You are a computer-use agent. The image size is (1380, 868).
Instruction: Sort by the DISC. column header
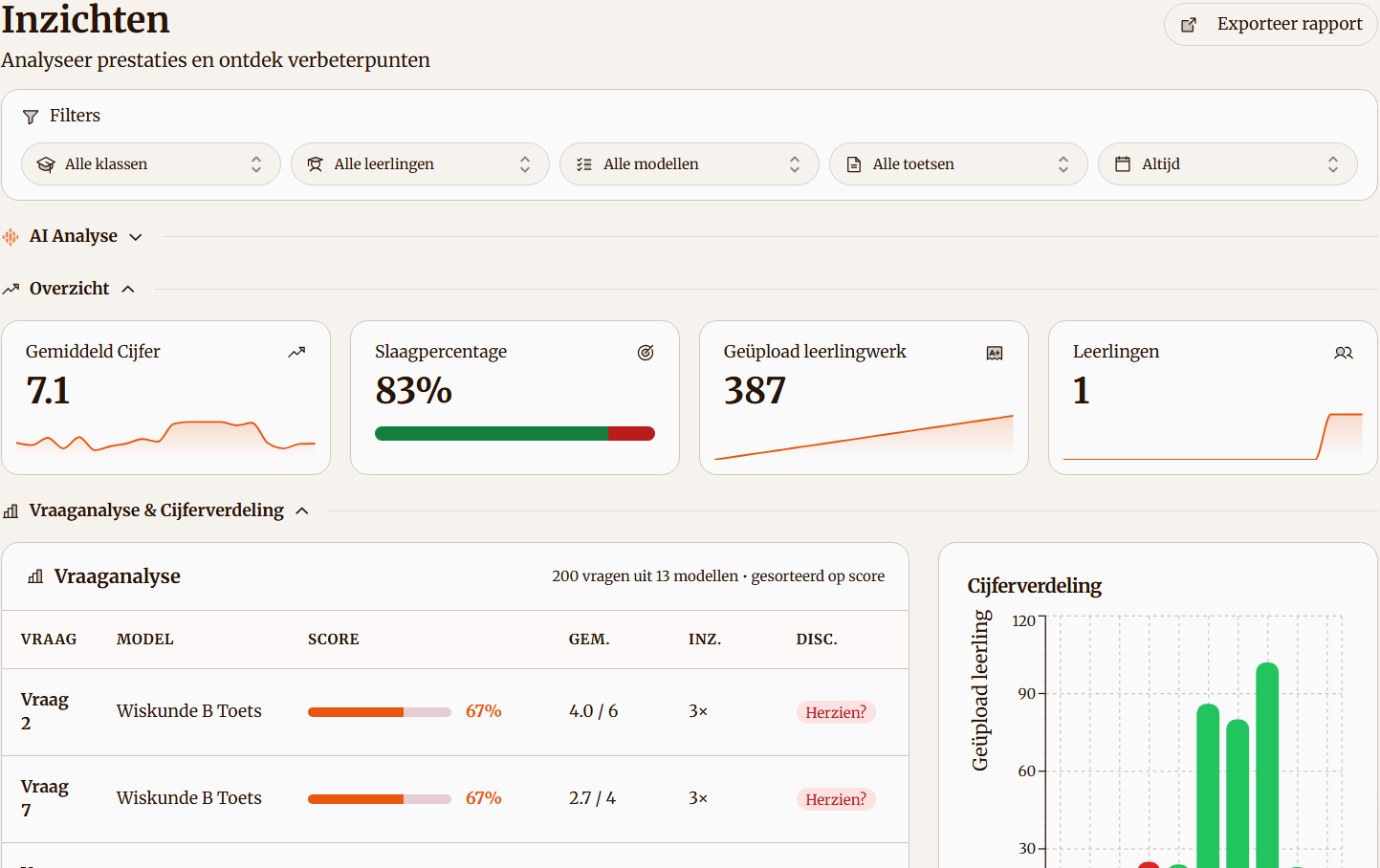pyautogui.click(x=817, y=640)
